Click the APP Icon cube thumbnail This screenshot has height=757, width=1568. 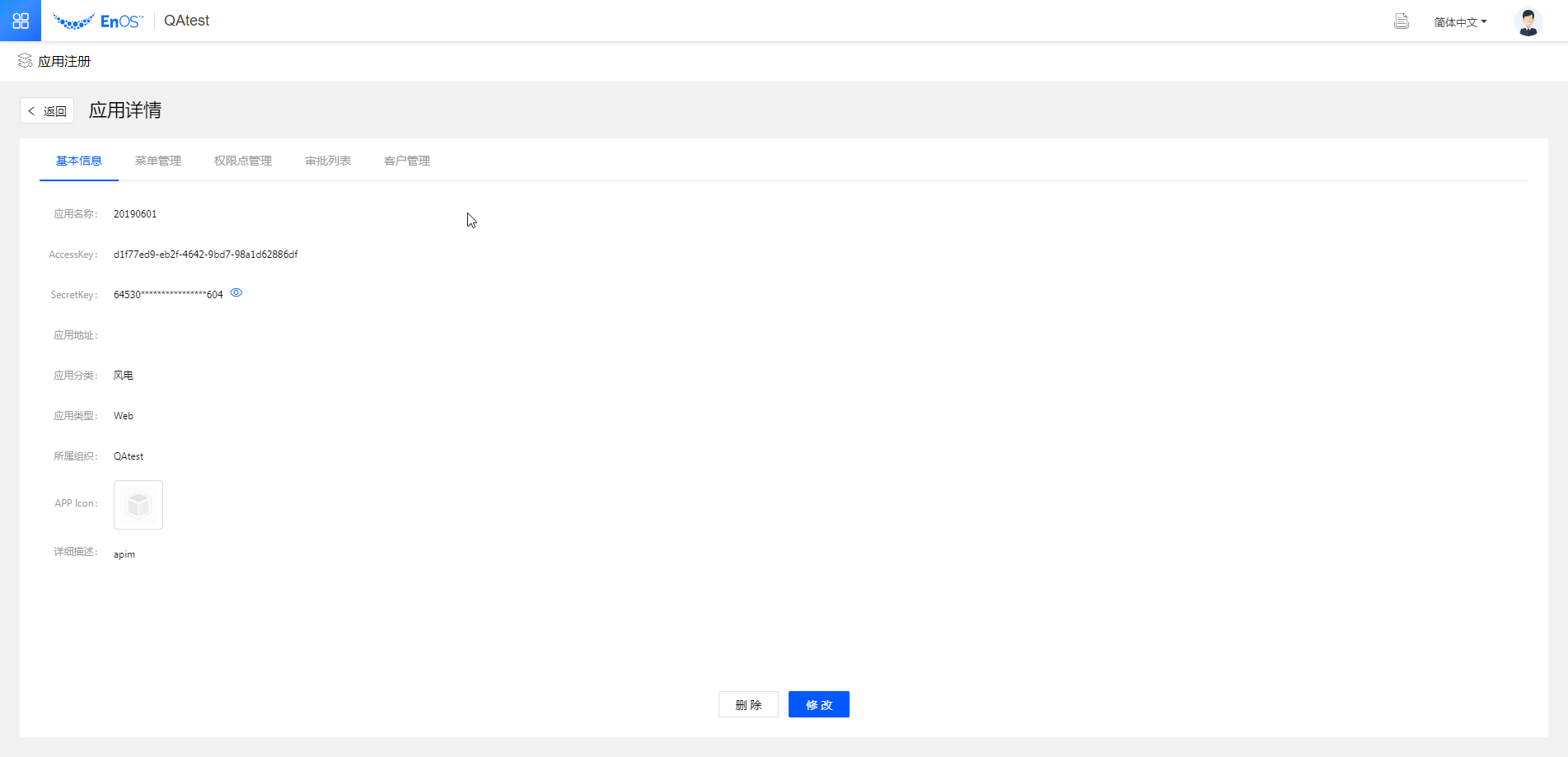pyautogui.click(x=138, y=504)
